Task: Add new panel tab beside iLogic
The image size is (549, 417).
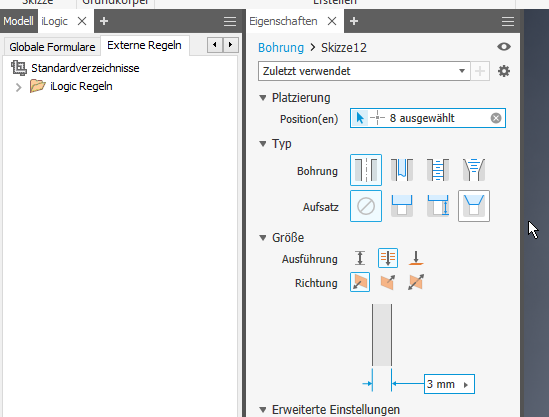Action: (104, 21)
